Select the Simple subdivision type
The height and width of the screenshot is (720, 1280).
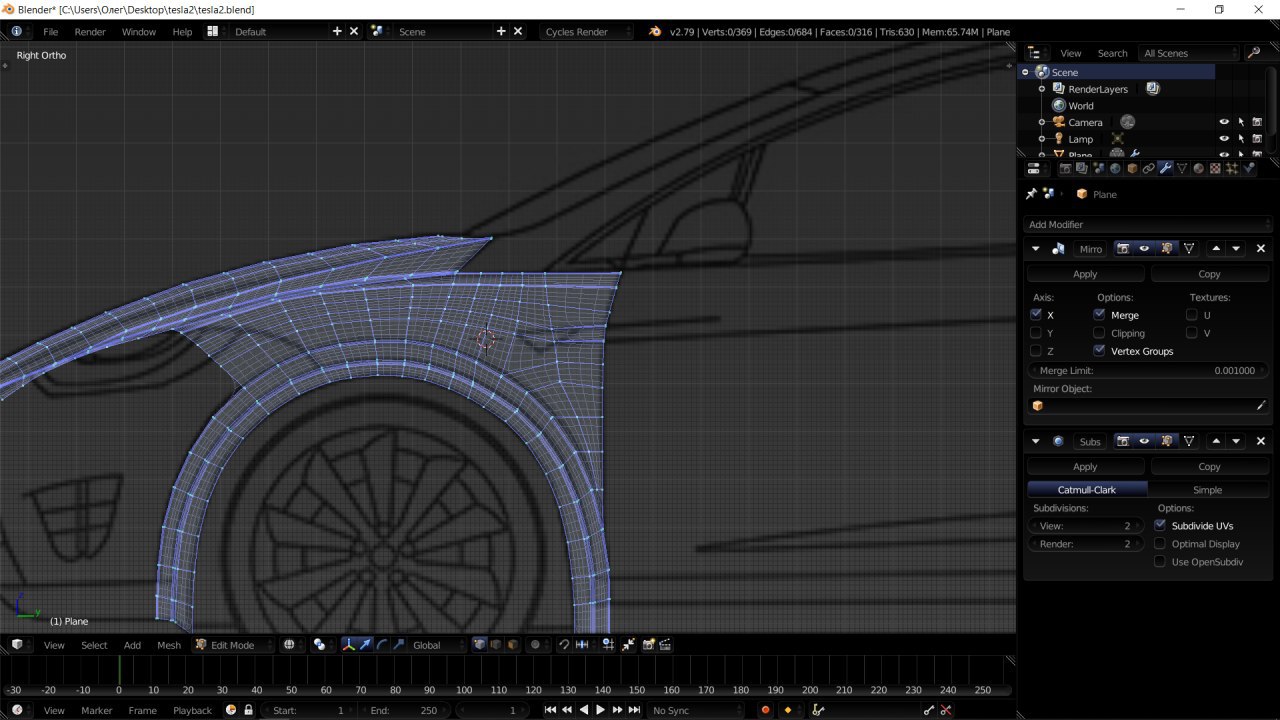click(x=1208, y=489)
